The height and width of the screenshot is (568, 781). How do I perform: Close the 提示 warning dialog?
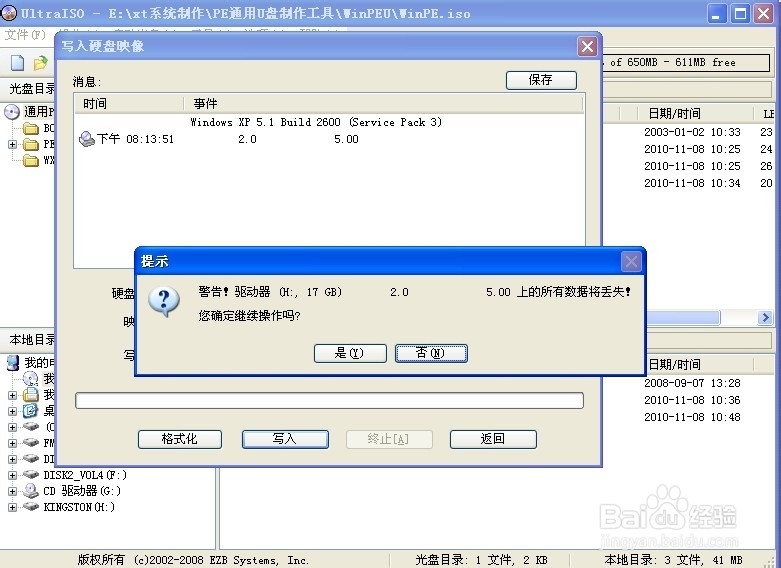[631, 262]
